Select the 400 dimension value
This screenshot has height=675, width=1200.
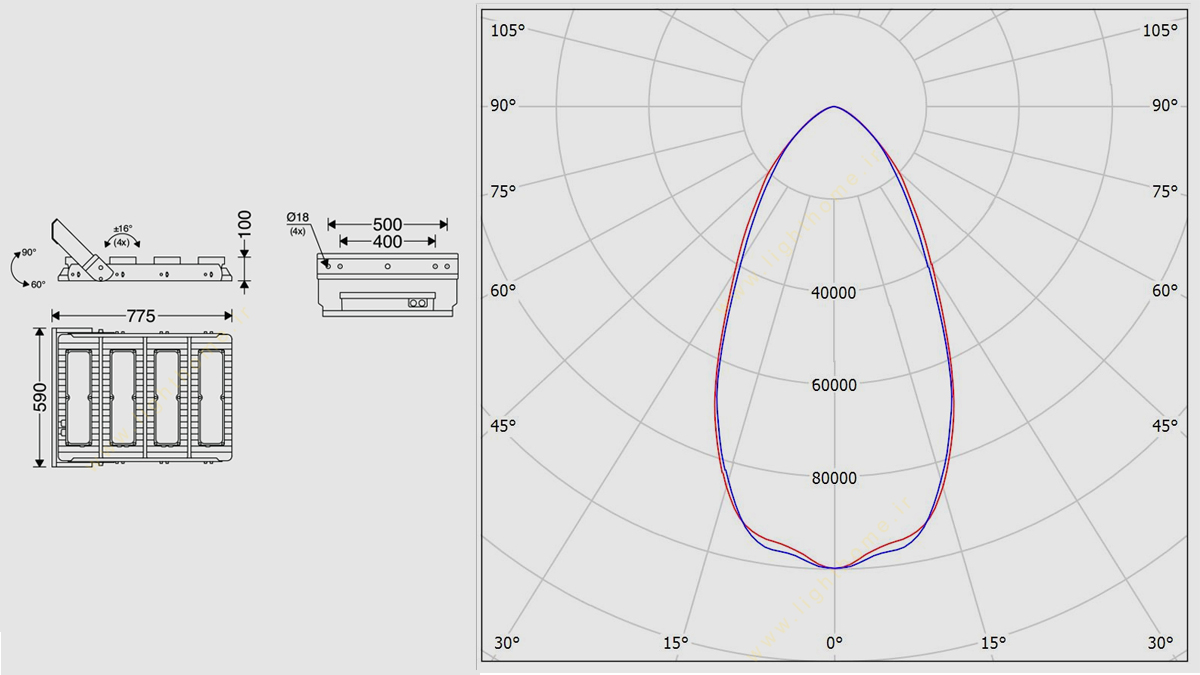387,242
